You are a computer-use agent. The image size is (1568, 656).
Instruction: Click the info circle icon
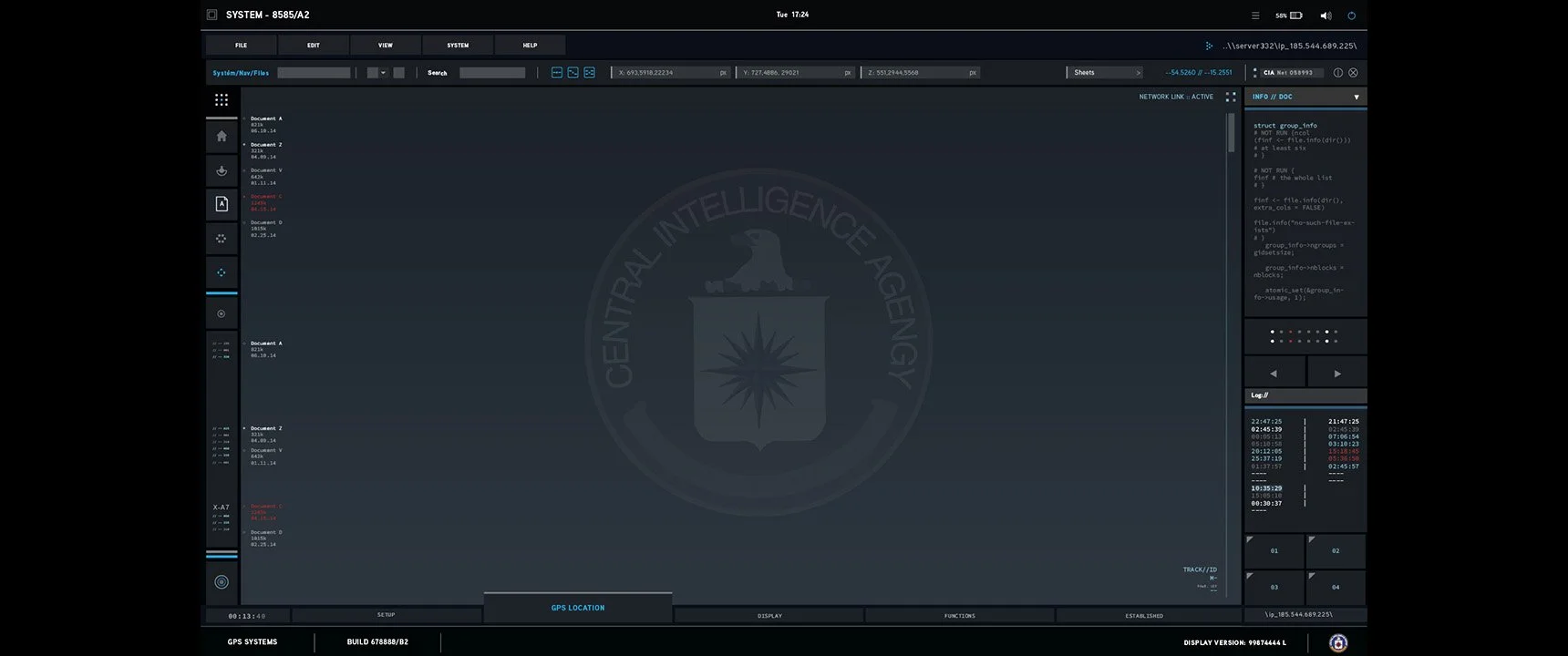(1338, 73)
